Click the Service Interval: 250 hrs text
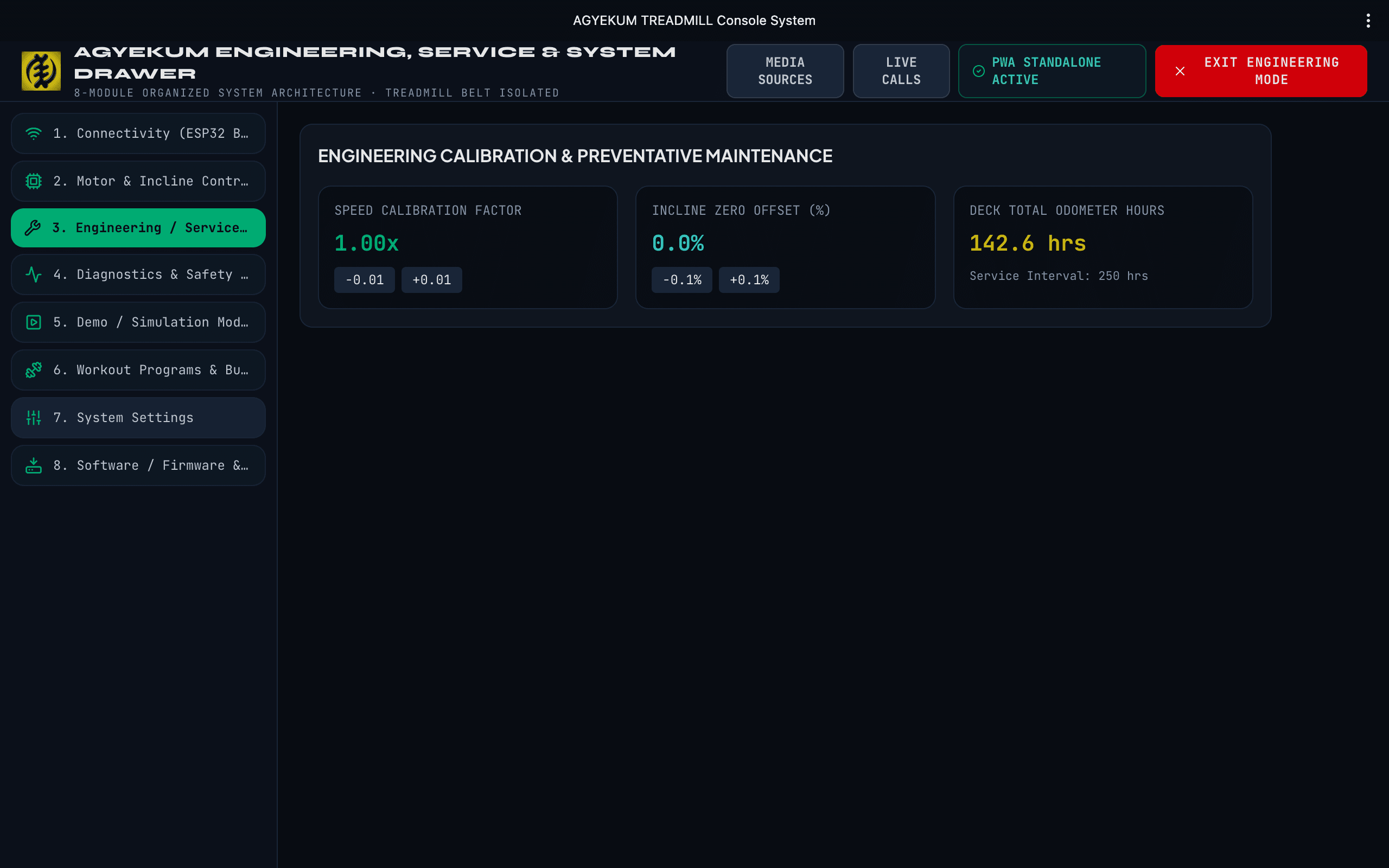Image resolution: width=1389 pixels, height=868 pixels. (1059, 276)
